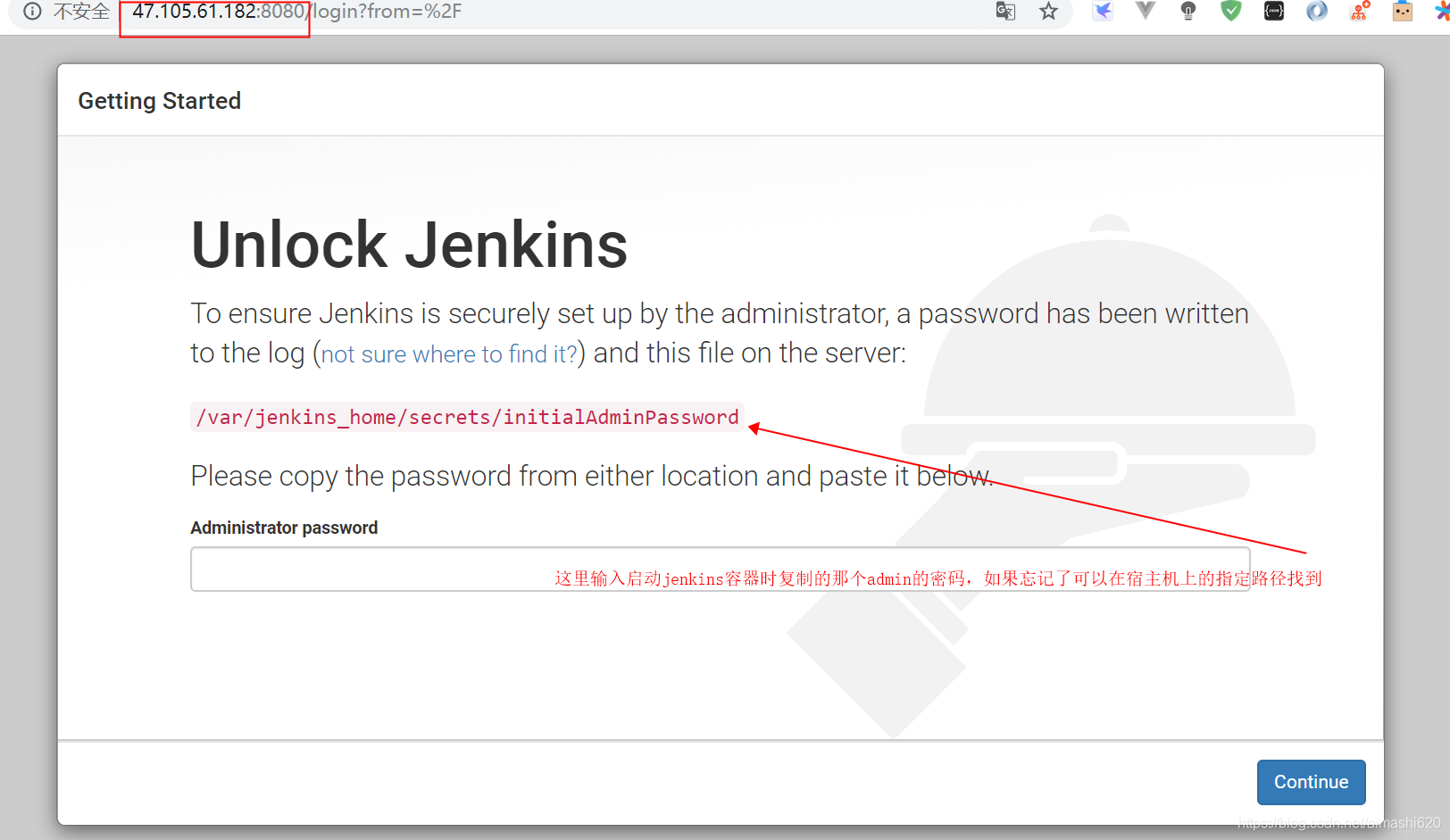Click 'Please copy the password' instruction text
1450x840 pixels.
coord(592,477)
